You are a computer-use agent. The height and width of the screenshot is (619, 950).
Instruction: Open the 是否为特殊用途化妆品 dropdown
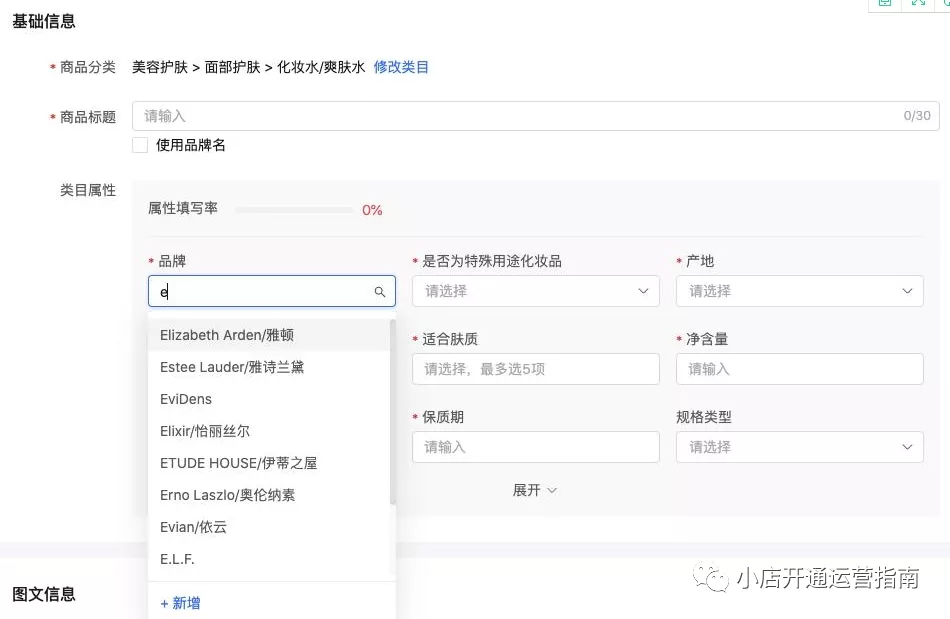(536, 291)
